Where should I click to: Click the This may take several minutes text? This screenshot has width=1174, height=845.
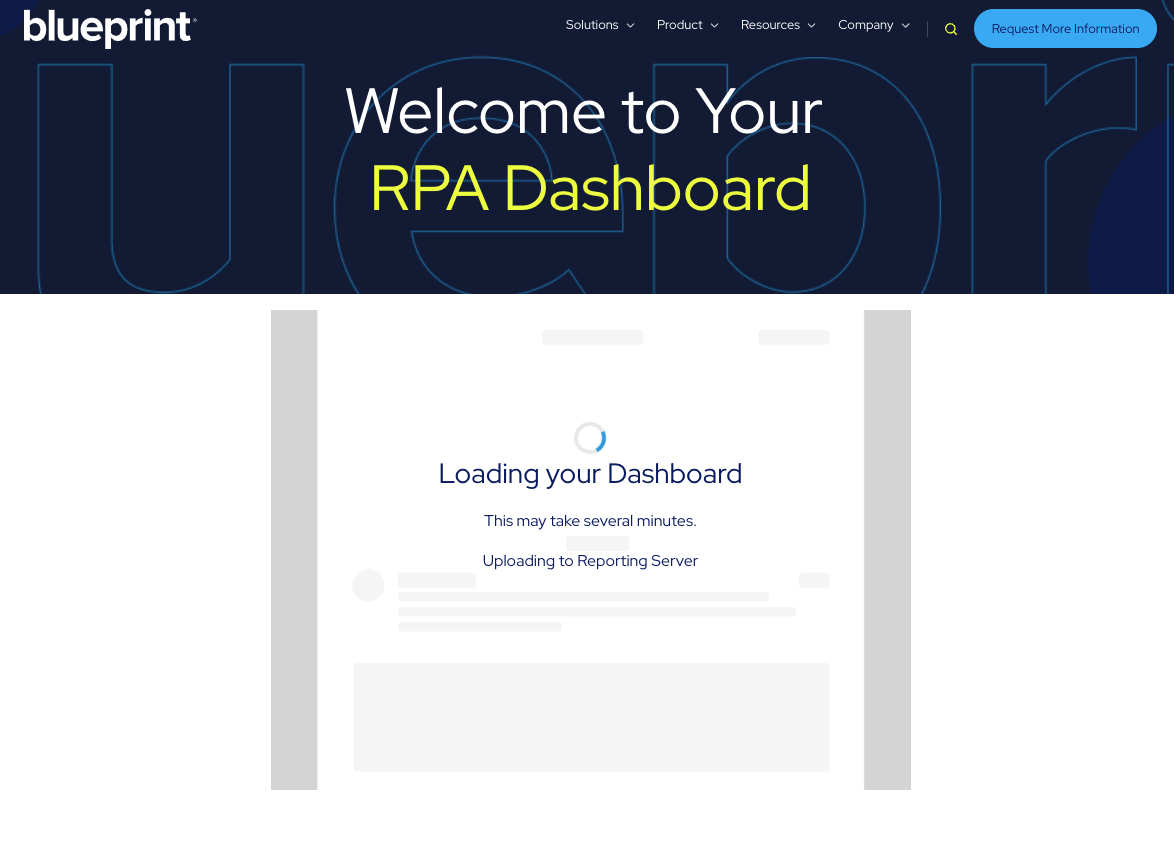[590, 521]
